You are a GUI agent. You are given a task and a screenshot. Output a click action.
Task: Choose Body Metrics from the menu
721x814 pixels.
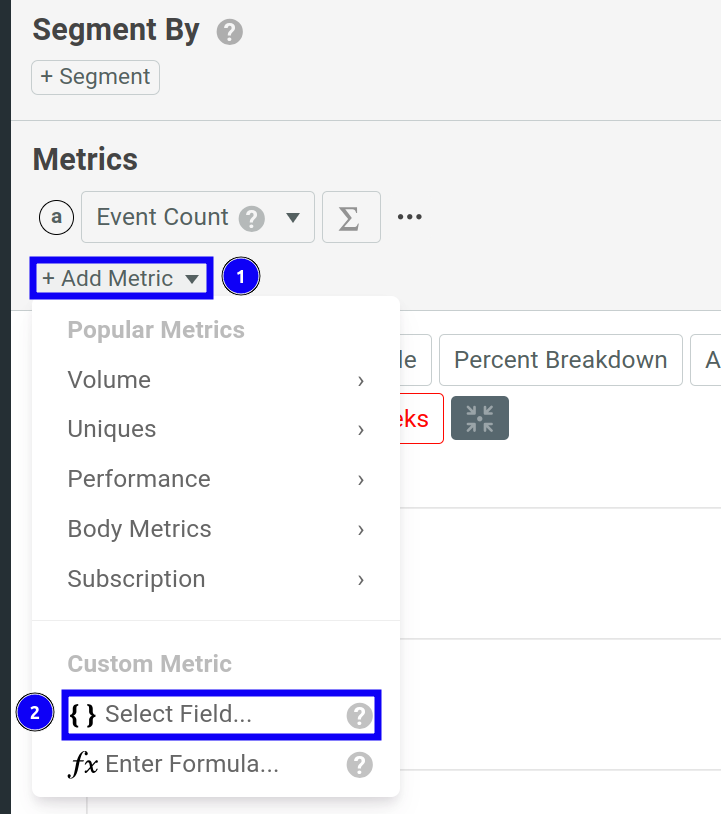pos(139,529)
